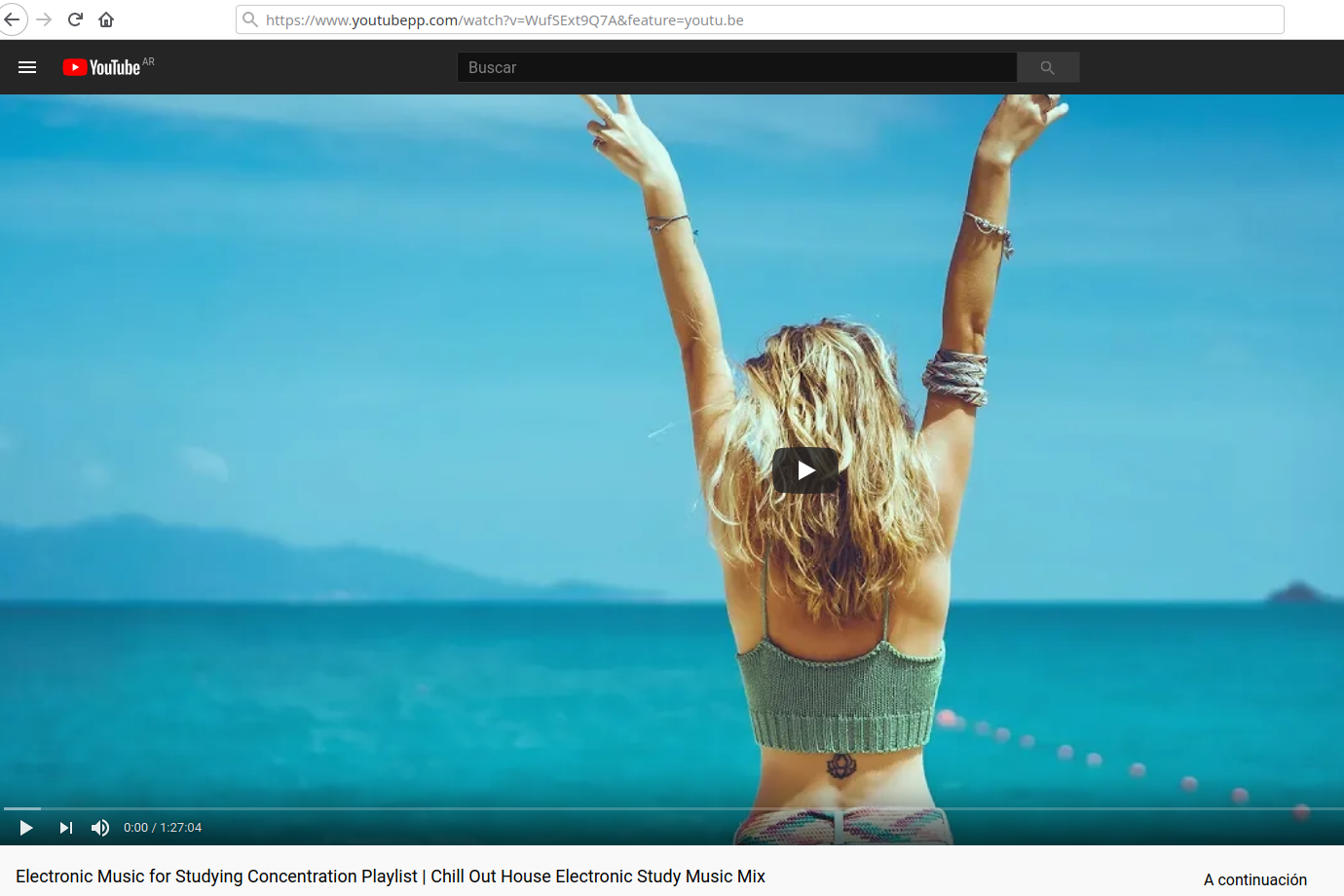
Task: Seek along the video progress bar
Action: pos(672,808)
